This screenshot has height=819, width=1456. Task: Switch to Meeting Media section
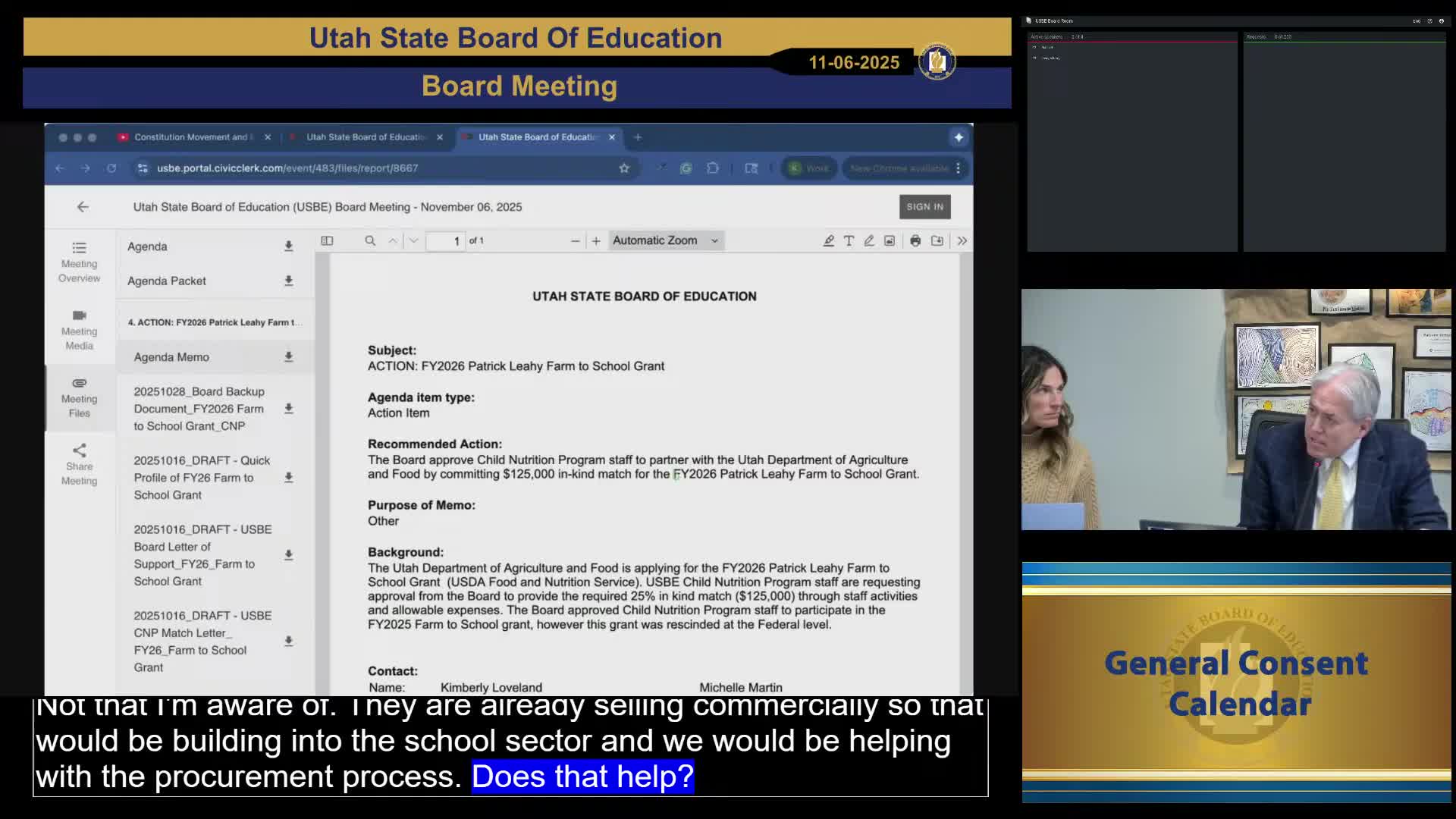click(x=79, y=330)
